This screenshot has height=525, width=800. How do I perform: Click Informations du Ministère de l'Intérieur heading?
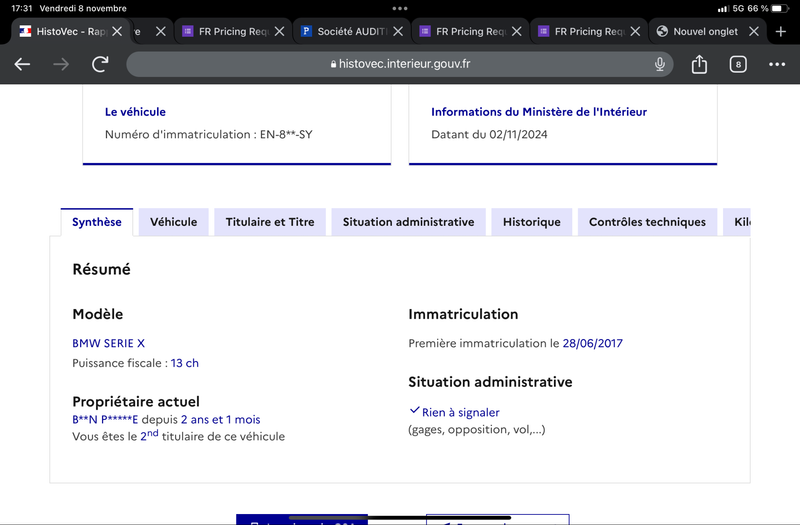(539, 112)
